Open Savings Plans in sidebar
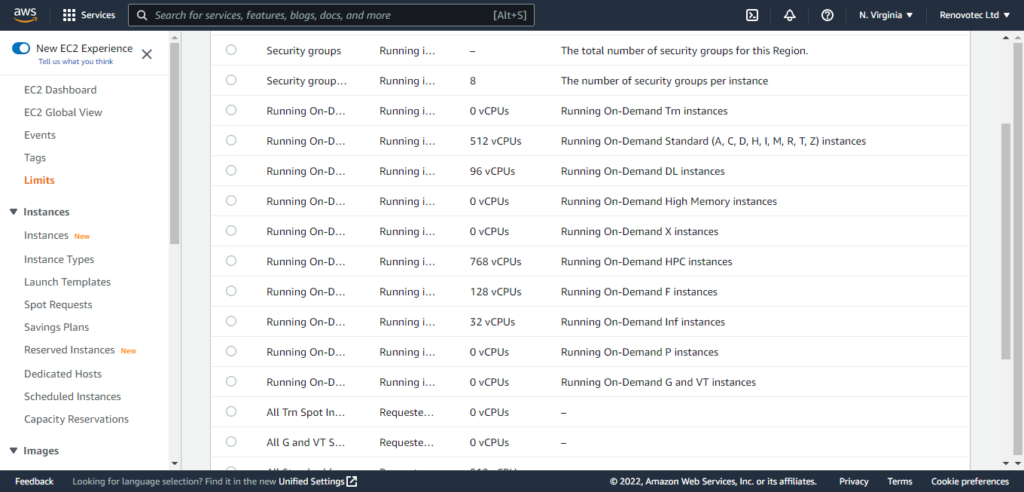Image resolution: width=1024 pixels, height=492 pixels. [56, 327]
